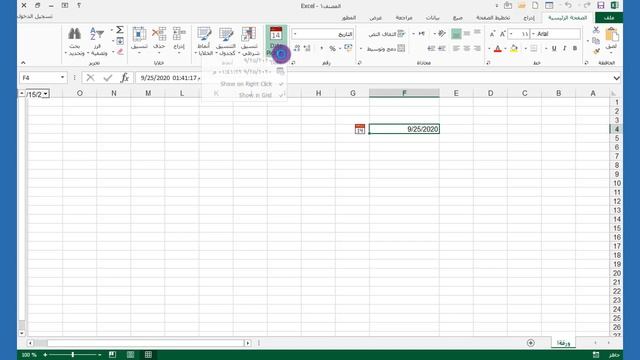Switch to the Home ribbon tab

tap(567, 18)
